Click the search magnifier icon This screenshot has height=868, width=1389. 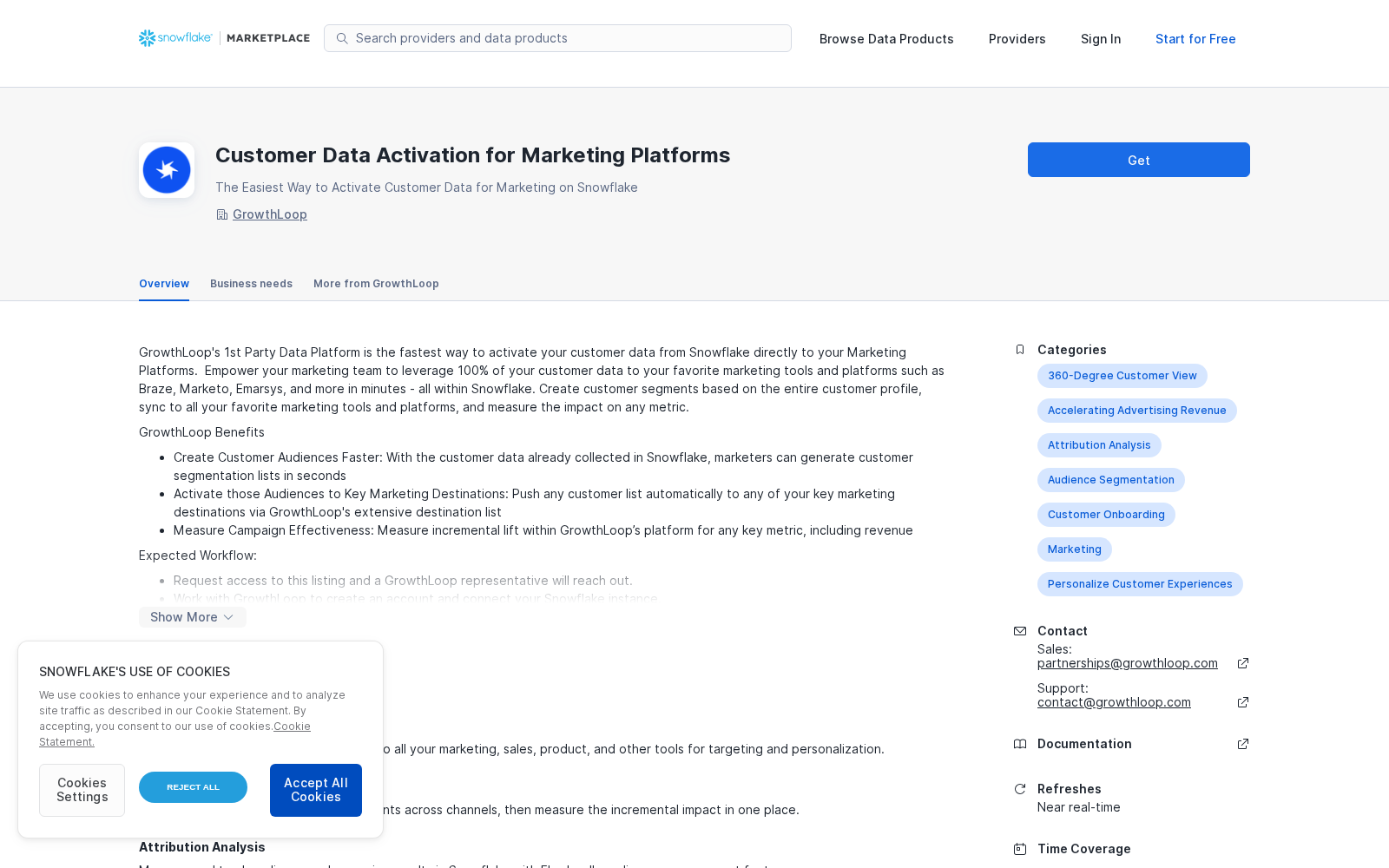pos(342,38)
